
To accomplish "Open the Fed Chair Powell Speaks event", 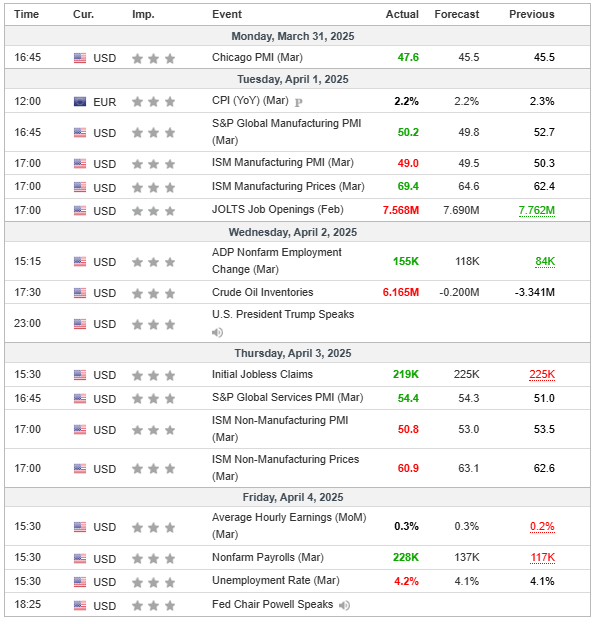I will point(273,604).
